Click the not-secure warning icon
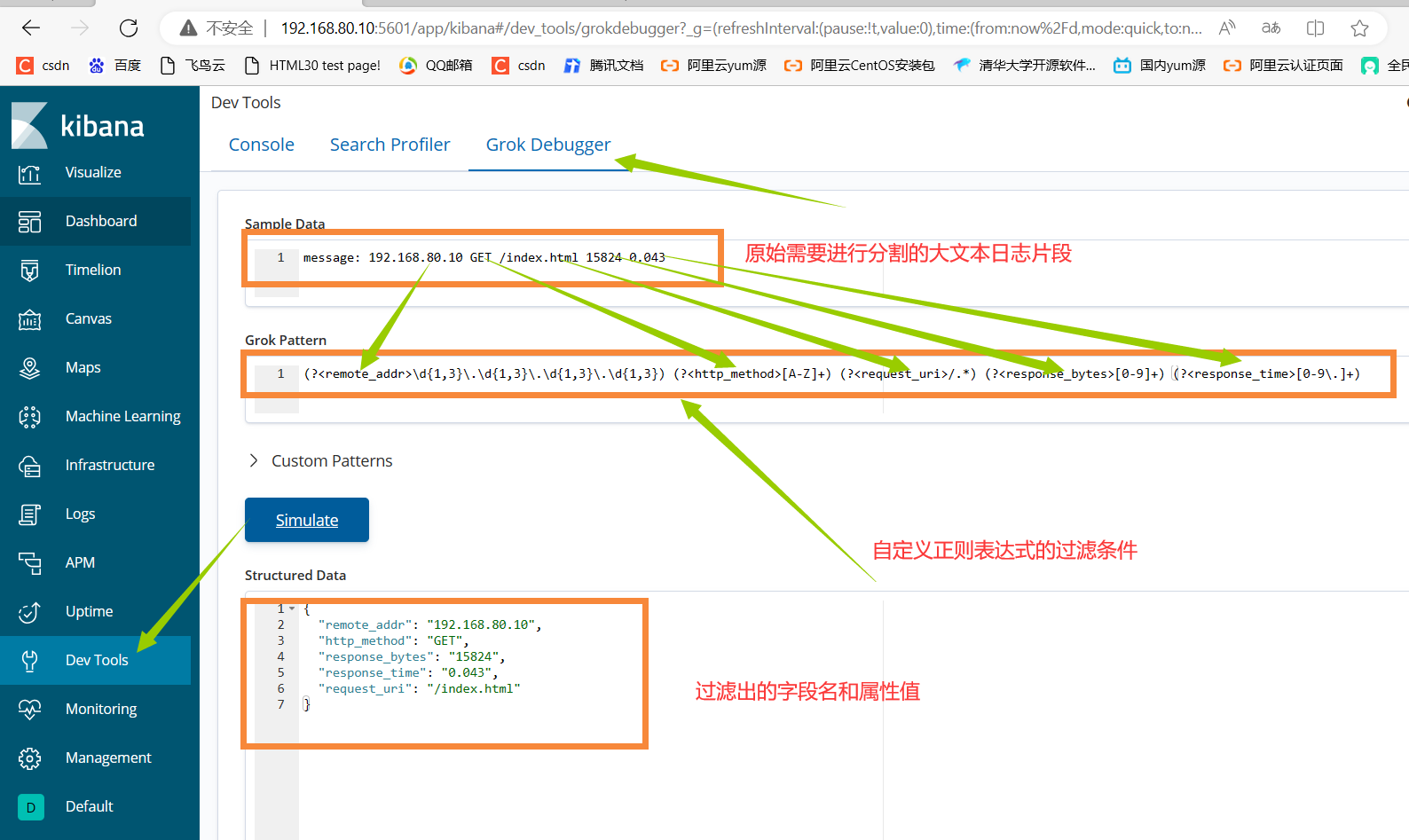1409x840 pixels. 188,28
